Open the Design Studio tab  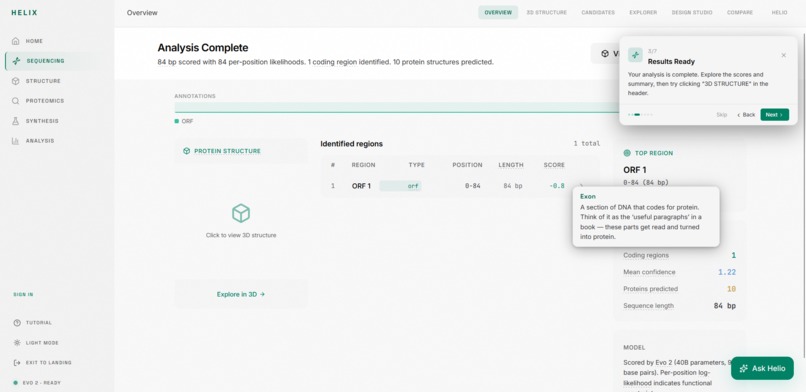click(x=692, y=12)
